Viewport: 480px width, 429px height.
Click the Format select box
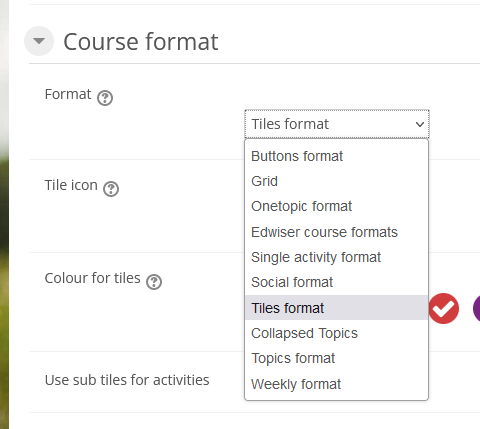point(337,124)
